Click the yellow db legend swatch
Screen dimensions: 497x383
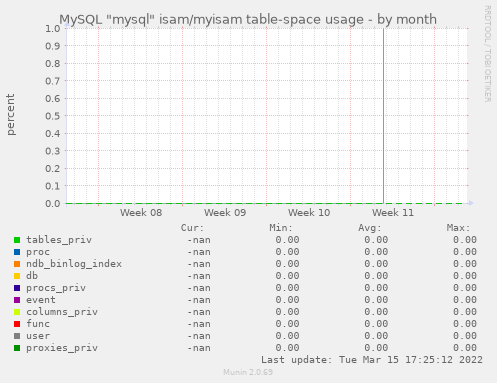pyautogui.click(x=17, y=276)
